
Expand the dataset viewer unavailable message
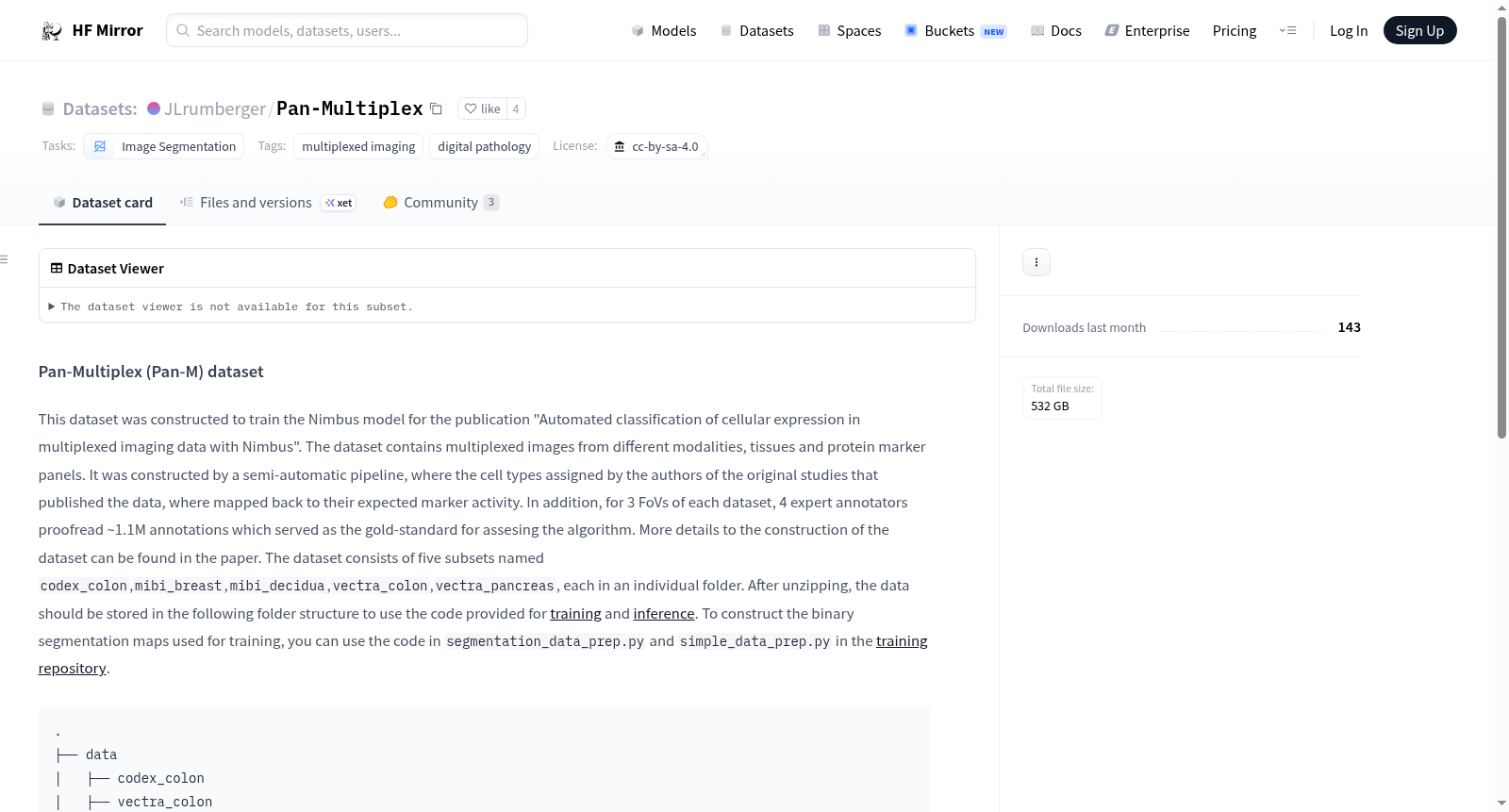(231, 307)
